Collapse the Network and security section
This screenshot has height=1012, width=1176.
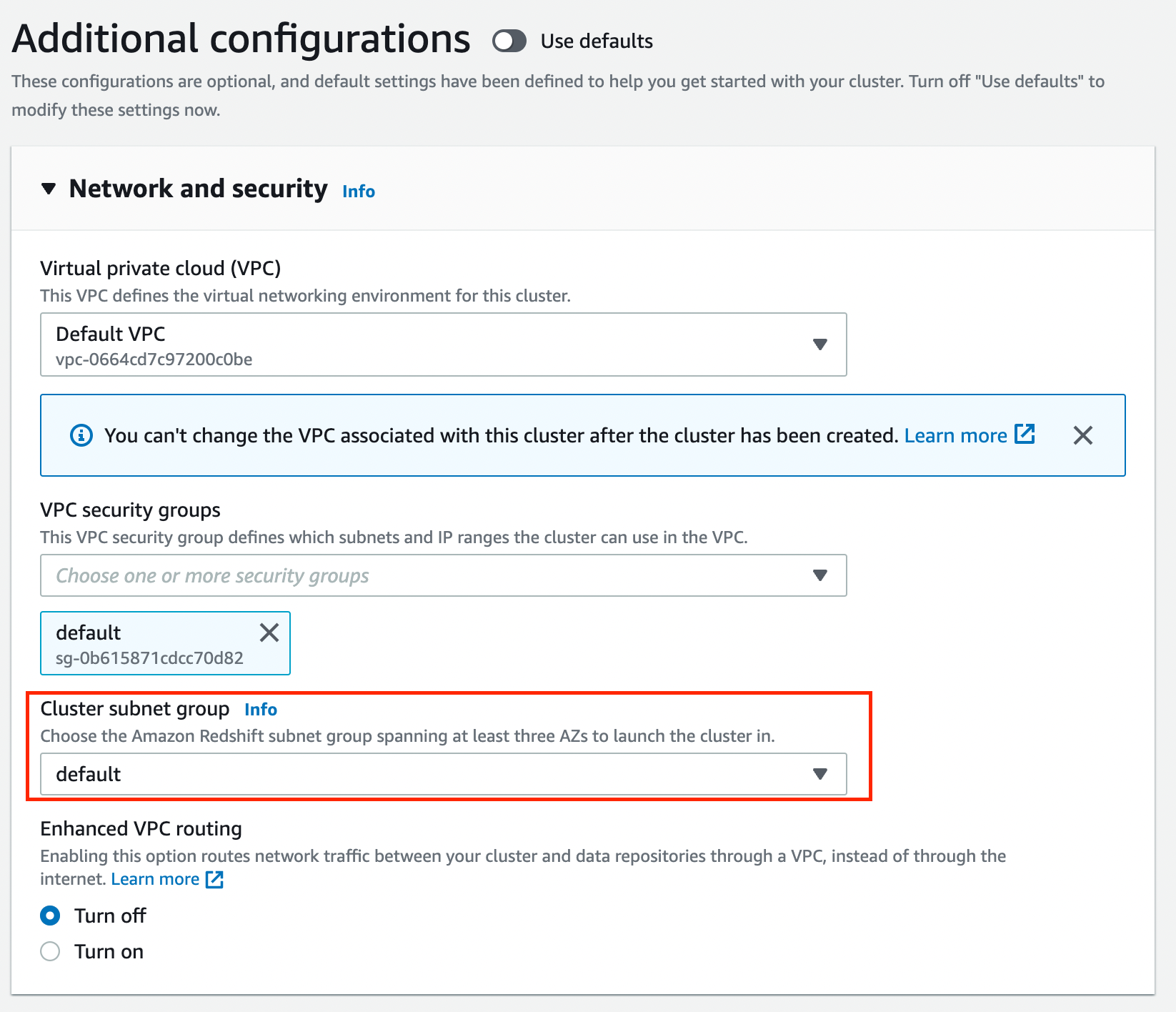click(49, 189)
